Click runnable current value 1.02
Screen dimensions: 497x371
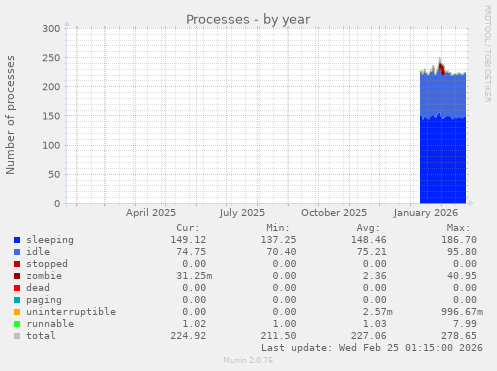coord(194,324)
